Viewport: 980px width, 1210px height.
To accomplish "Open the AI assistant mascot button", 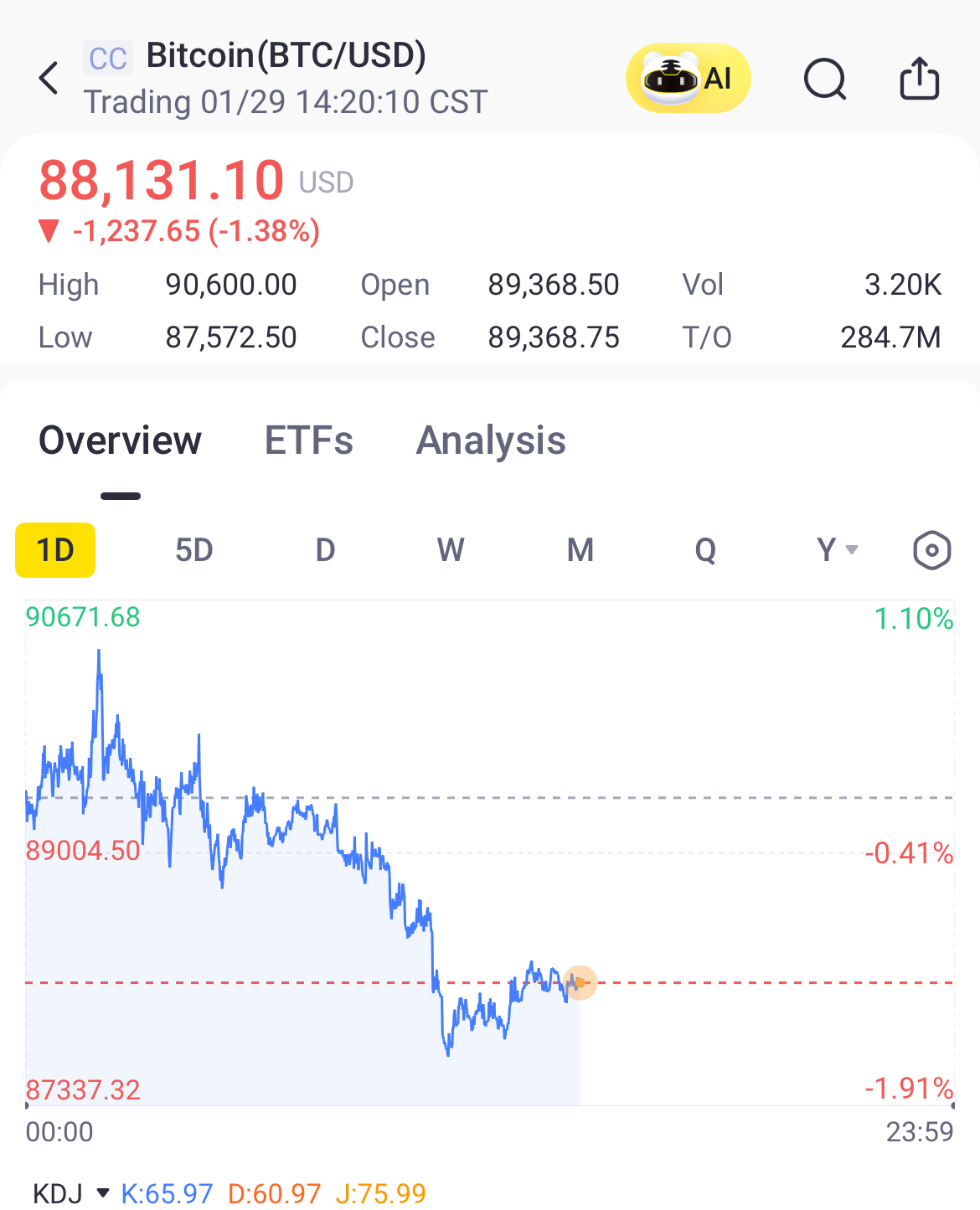I will click(x=688, y=78).
